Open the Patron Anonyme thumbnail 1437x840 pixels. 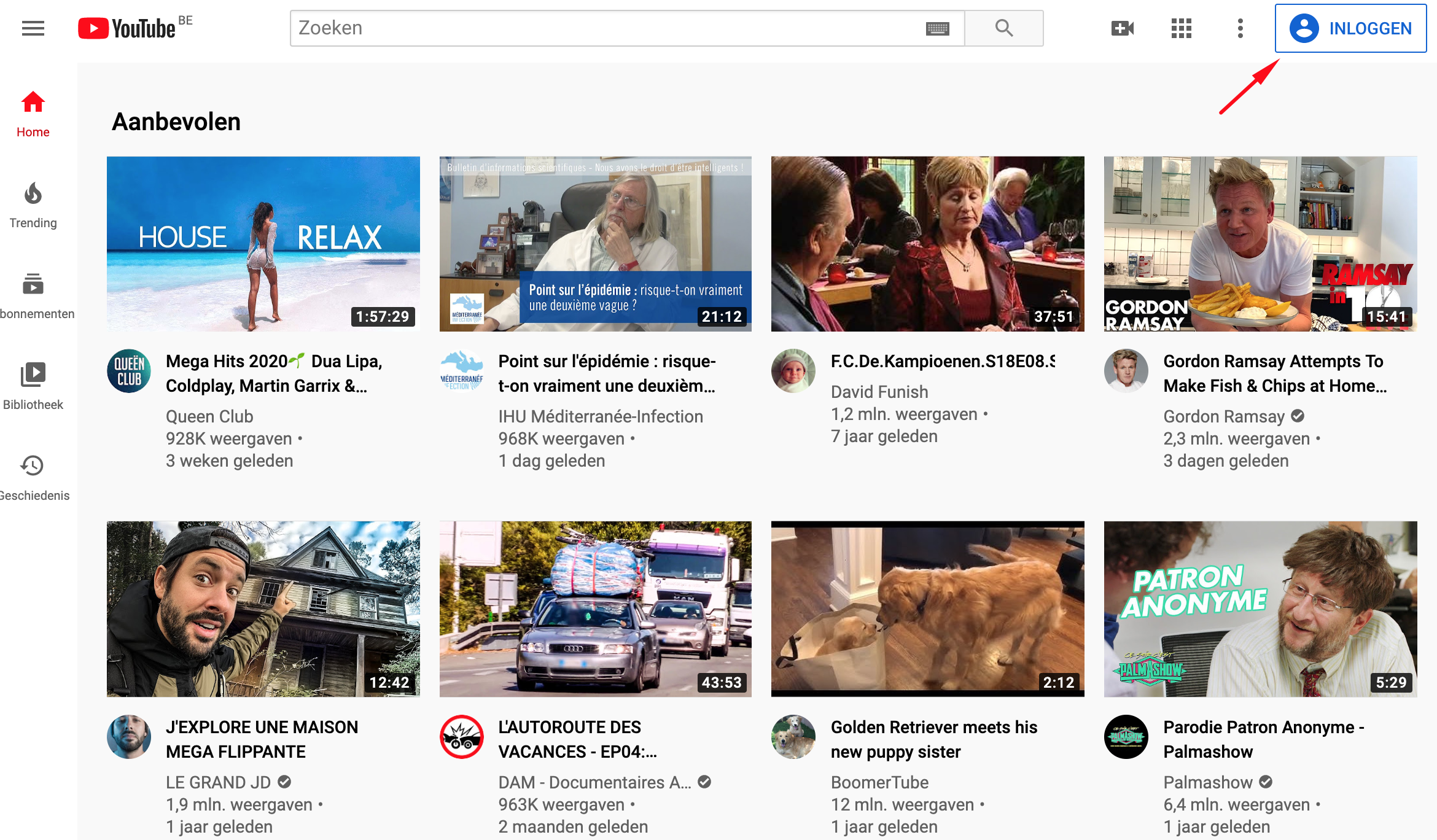click(x=1261, y=609)
